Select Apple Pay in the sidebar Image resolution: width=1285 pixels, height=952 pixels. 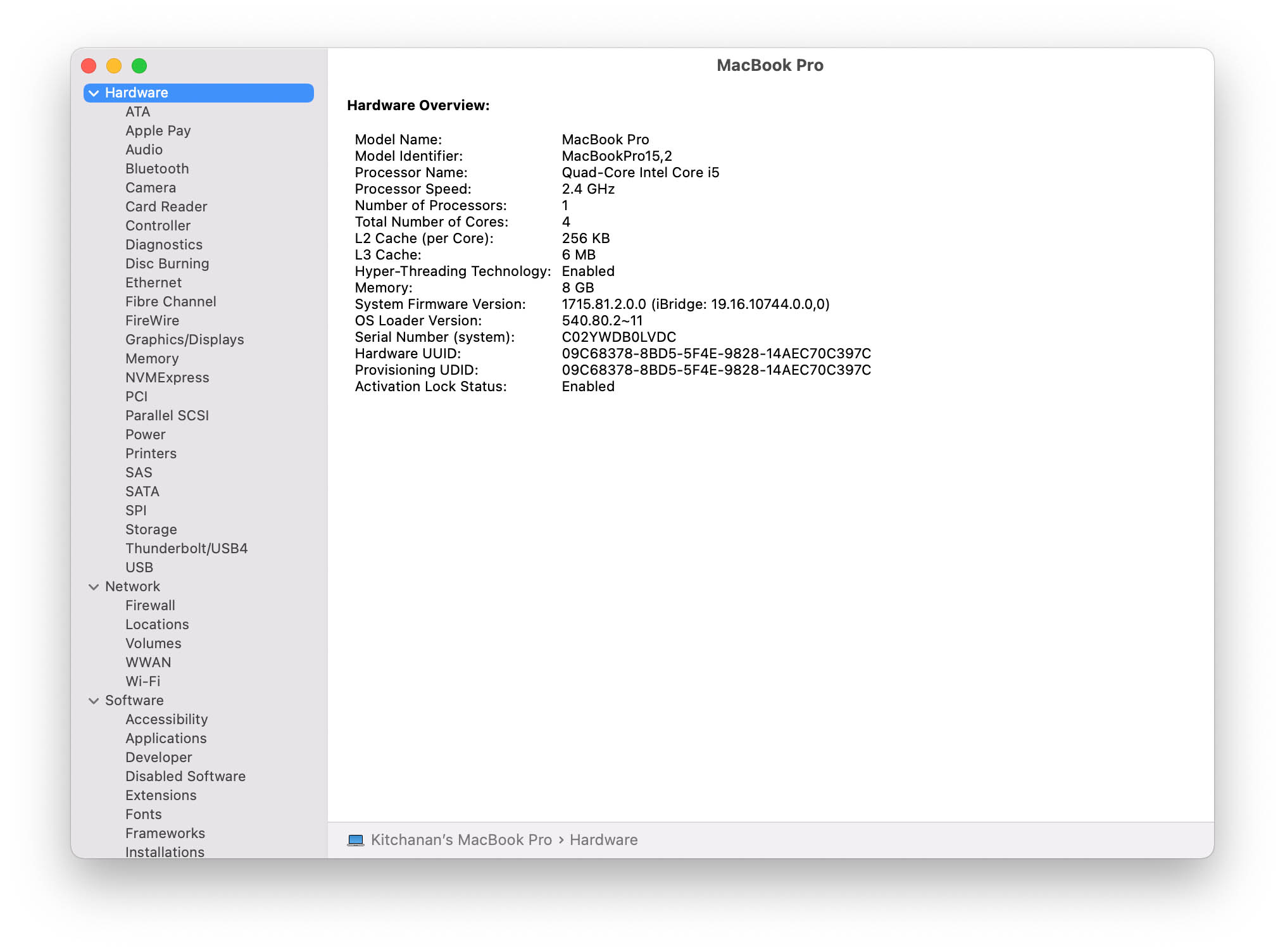click(x=158, y=131)
